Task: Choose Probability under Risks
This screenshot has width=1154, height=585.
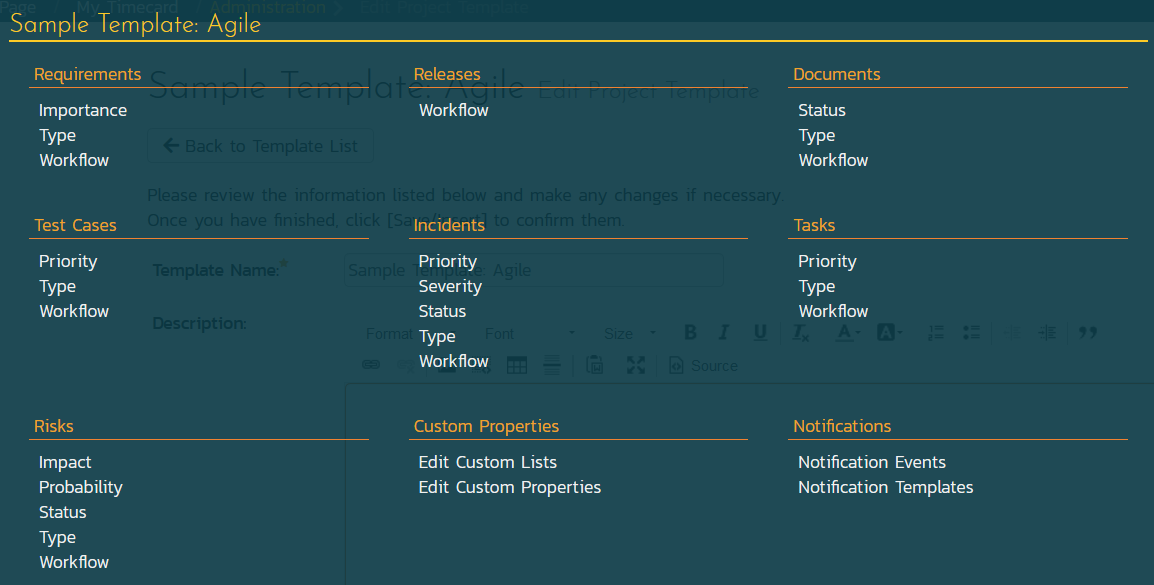Action: pyautogui.click(x=81, y=487)
